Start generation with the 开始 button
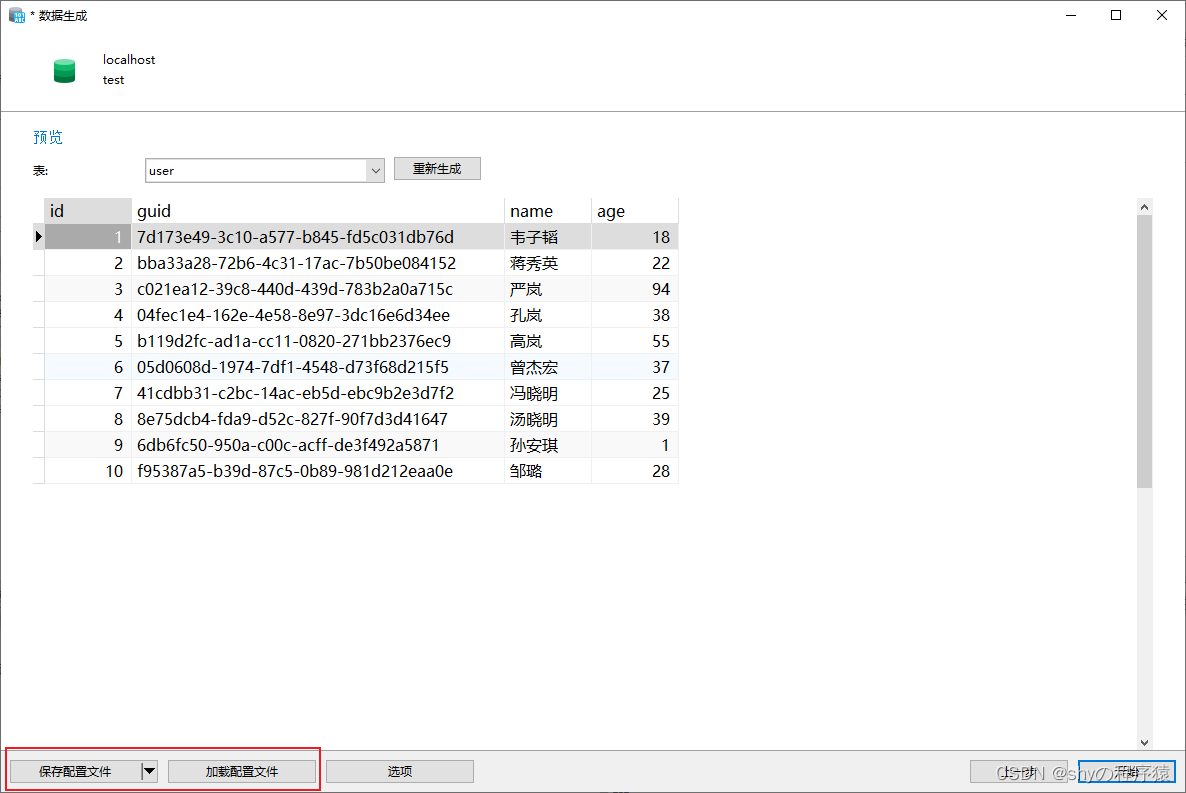This screenshot has width=1186, height=793. [x=1127, y=771]
